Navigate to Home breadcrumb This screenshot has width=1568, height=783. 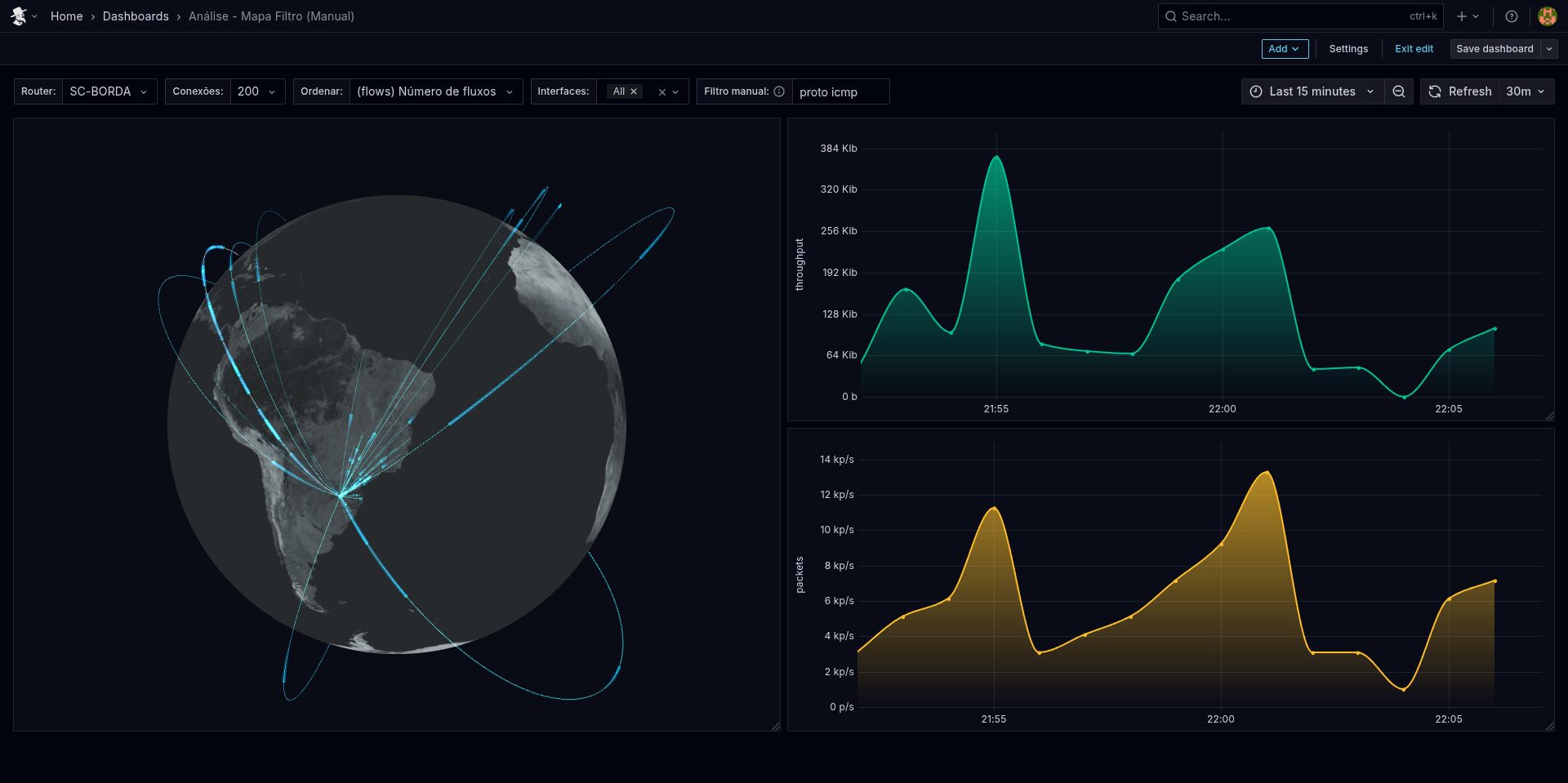coord(66,16)
